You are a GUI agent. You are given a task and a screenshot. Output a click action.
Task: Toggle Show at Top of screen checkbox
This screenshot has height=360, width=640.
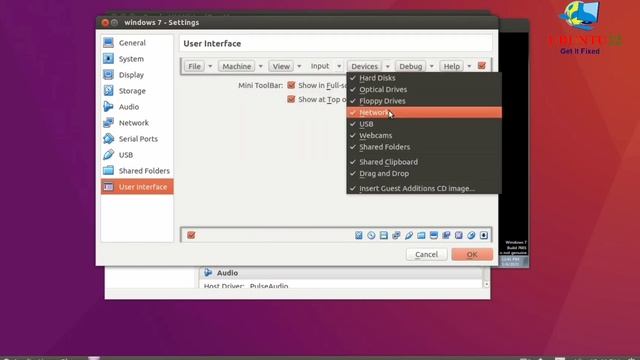(x=291, y=99)
